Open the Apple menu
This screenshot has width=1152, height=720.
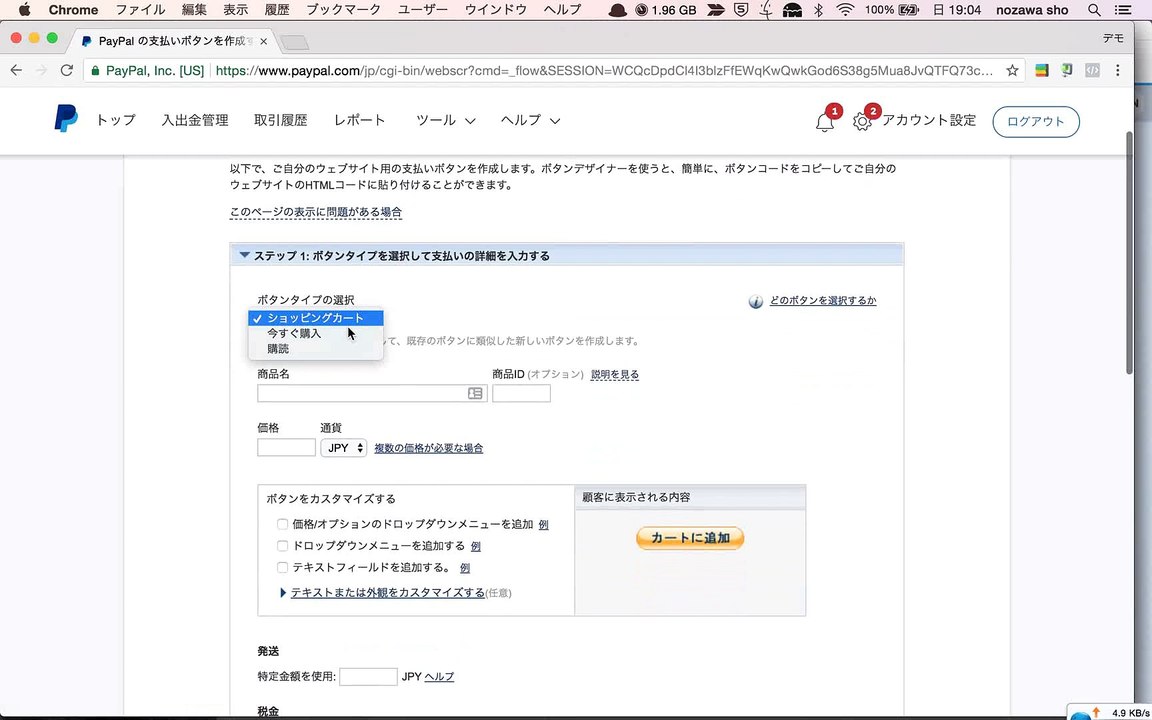(24, 10)
